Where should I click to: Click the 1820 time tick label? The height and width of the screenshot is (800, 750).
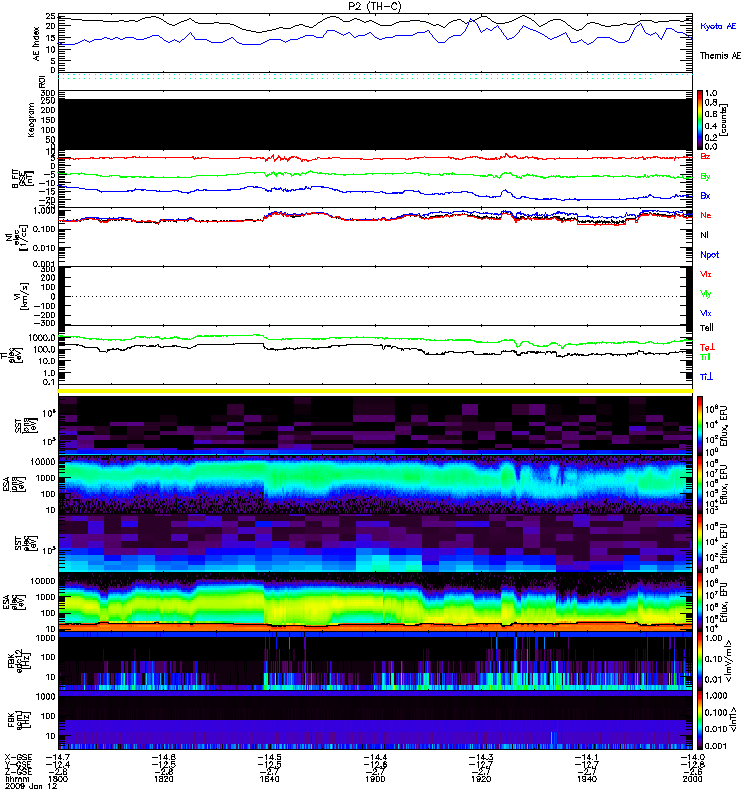(x=163, y=779)
